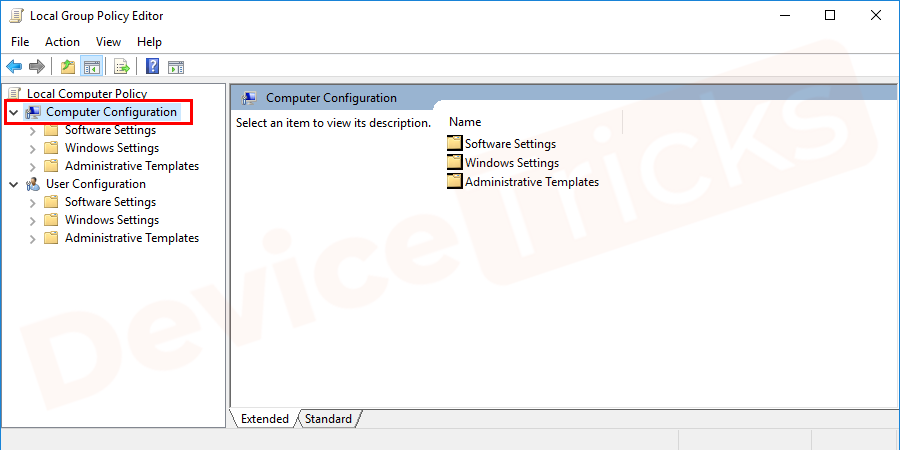Viewport: 900px width, 450px height.
Task: Expand Software Settings under Computer Configuration
Action: (33, 131)
